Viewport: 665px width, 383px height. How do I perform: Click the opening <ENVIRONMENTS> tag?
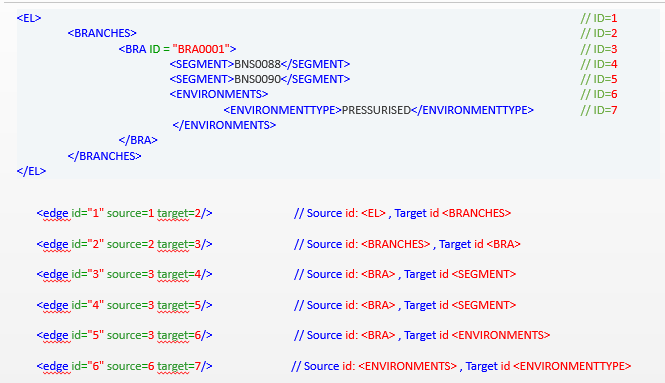click(x=219, y=94)
